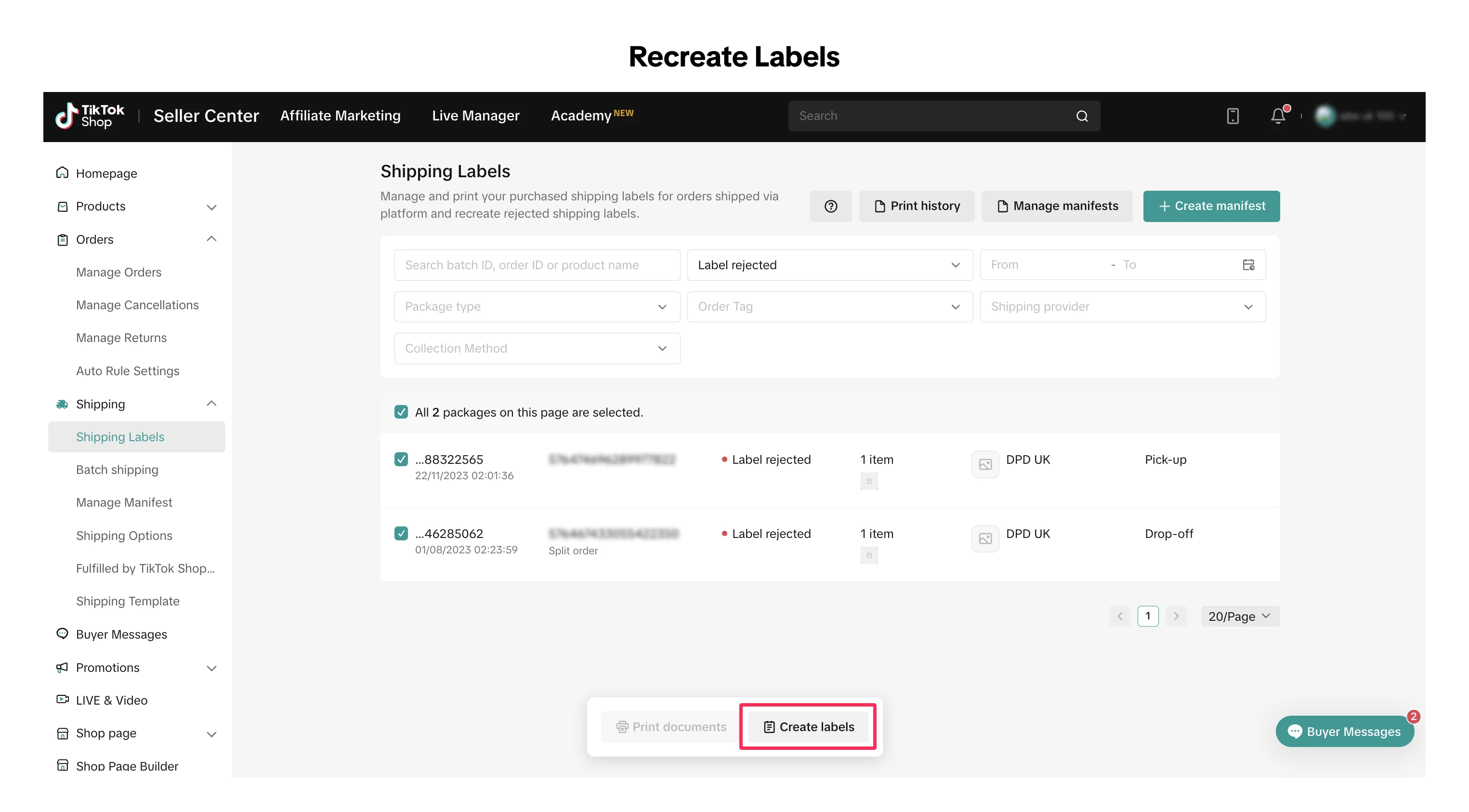This screenshot has height=812, width=1469.
Task: Click the help question mark icon
Action: 830,206
